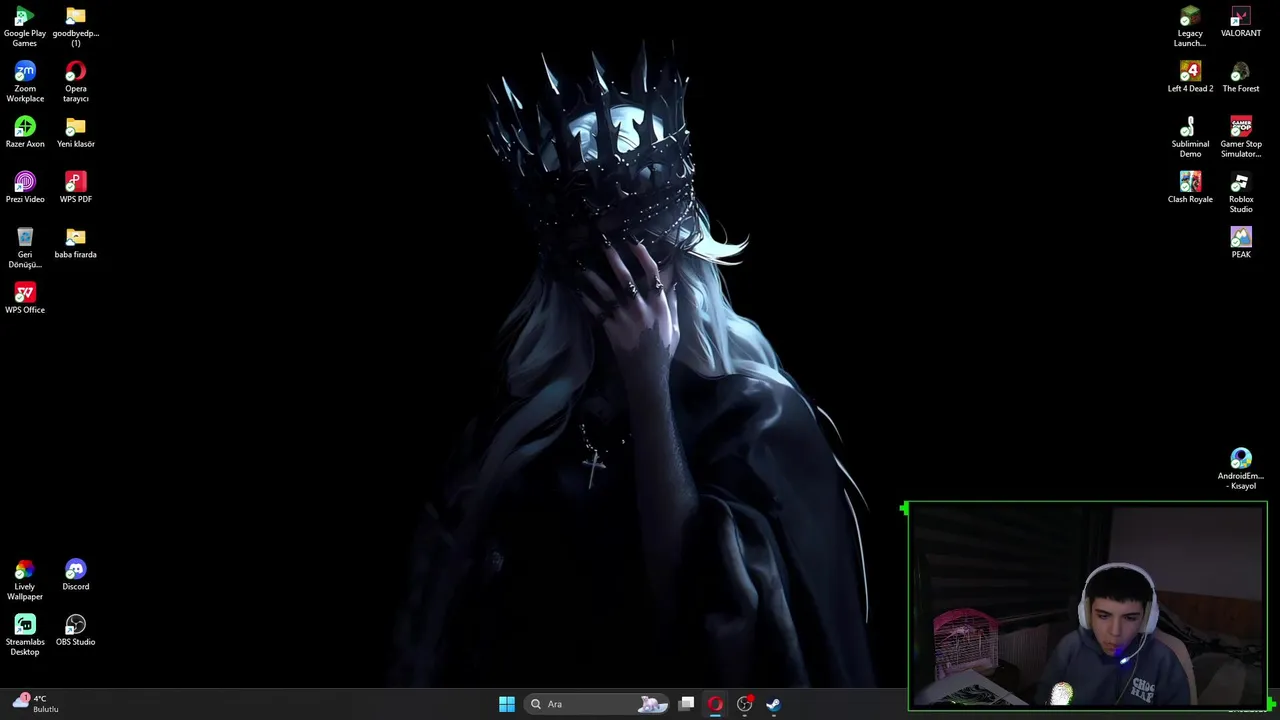Open the Google Play Games desktop icon
The height and width of the screenshot is (720, 1280).
(x=25, y=27)
